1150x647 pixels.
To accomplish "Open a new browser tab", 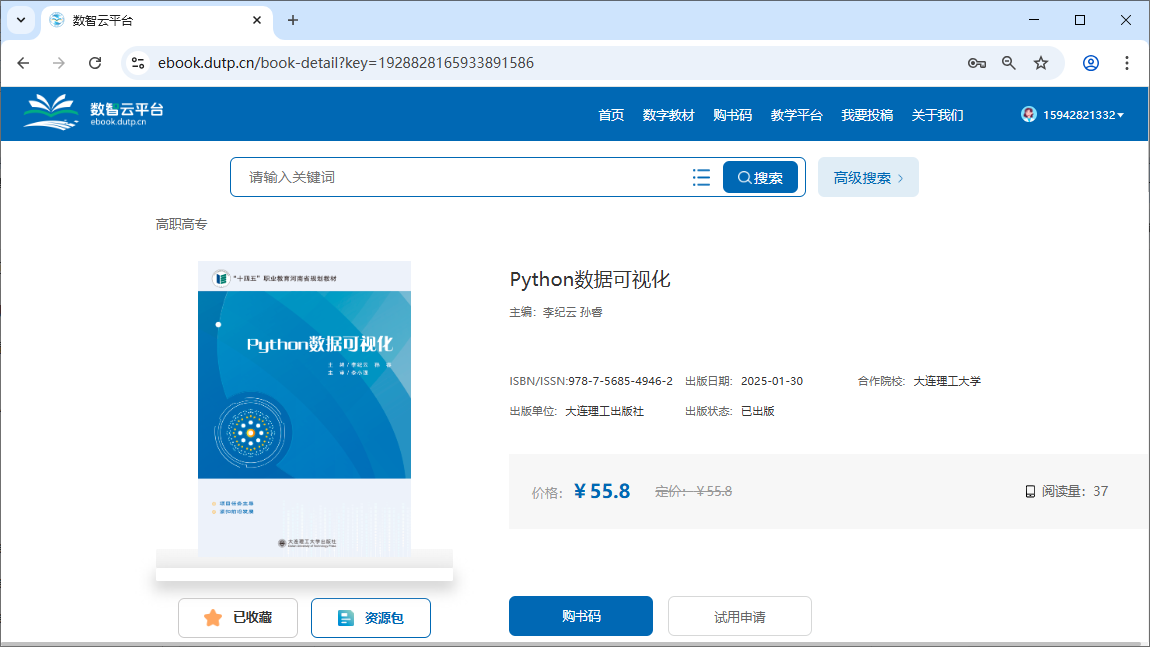I will tap(293, 21).
